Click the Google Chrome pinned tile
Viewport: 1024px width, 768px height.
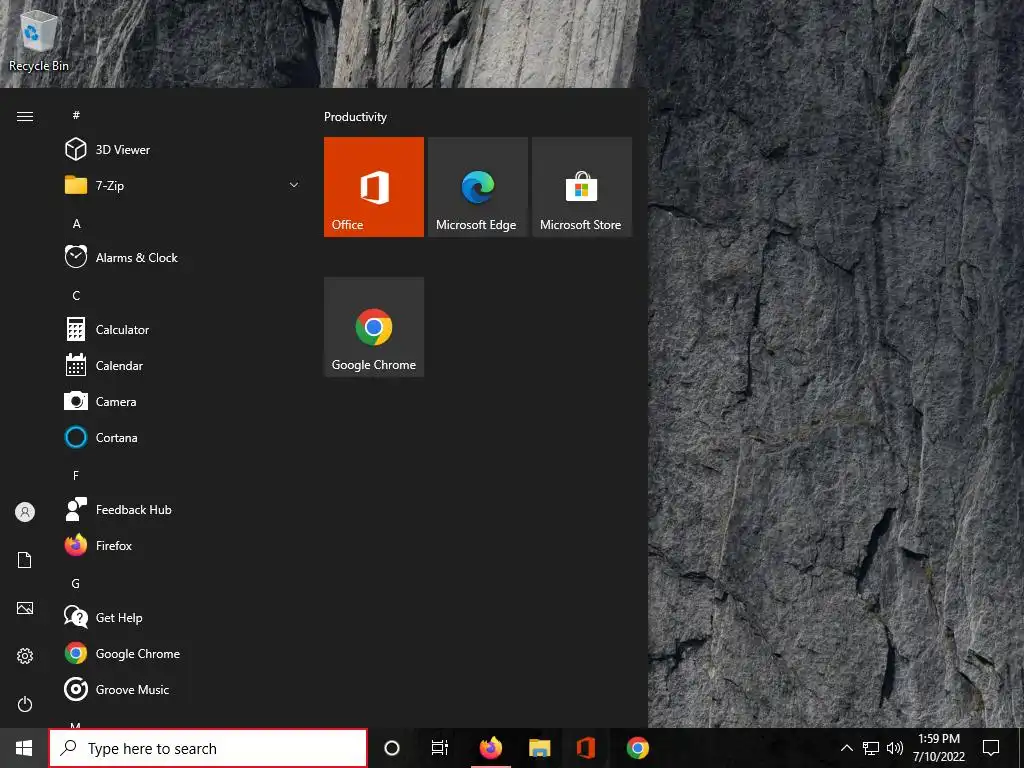point(374,327)
